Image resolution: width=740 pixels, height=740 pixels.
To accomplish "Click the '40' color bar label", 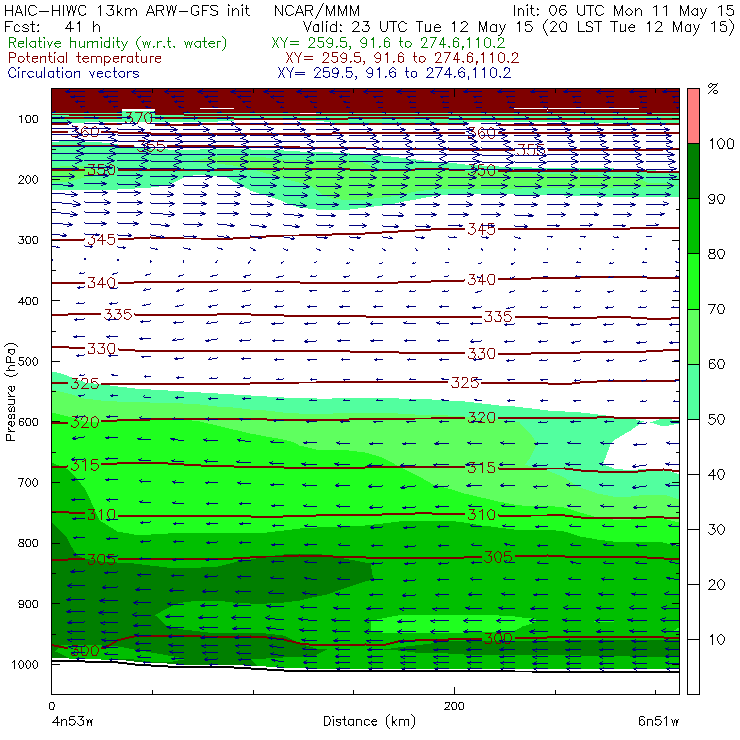I will pos(716,474).
